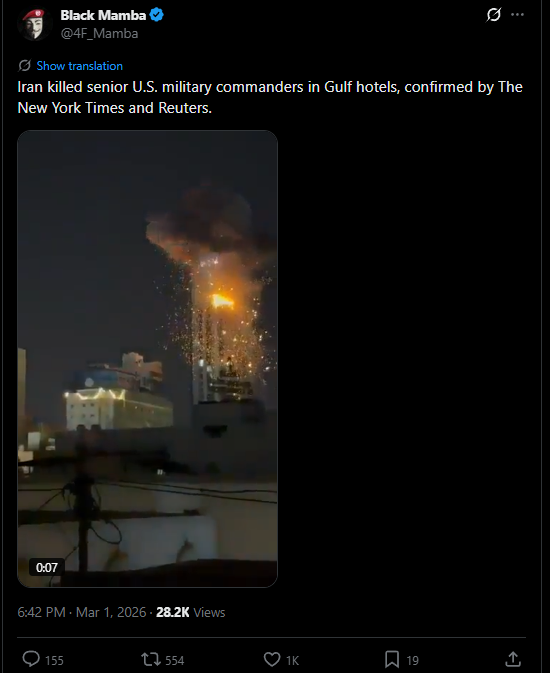Click the blue verified badge

coord(157,15)
